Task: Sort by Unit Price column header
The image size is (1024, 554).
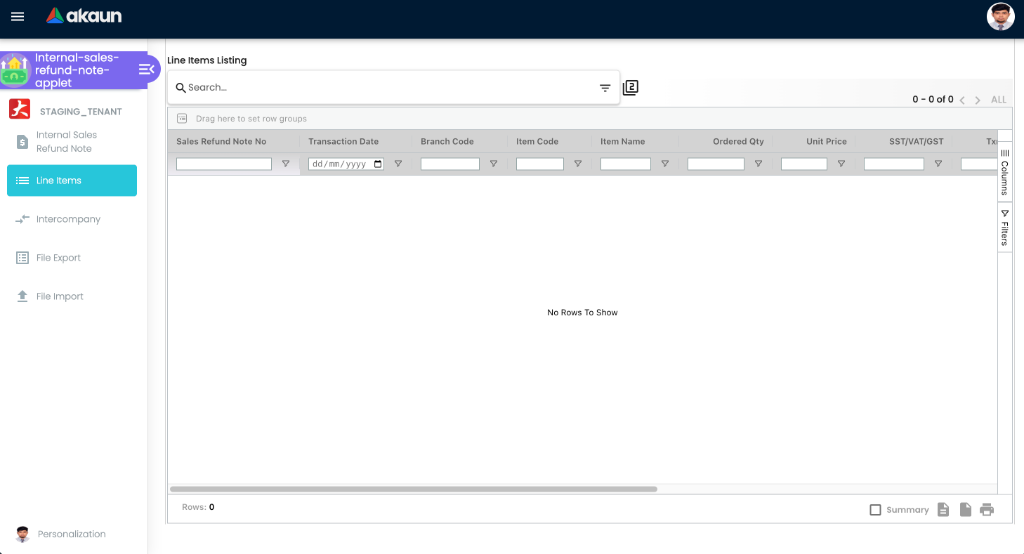Action: coord(826,141)
